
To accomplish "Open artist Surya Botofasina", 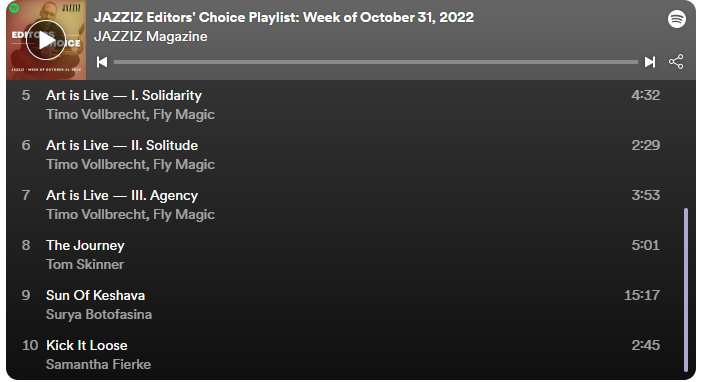I will click(x=99, y=314).
